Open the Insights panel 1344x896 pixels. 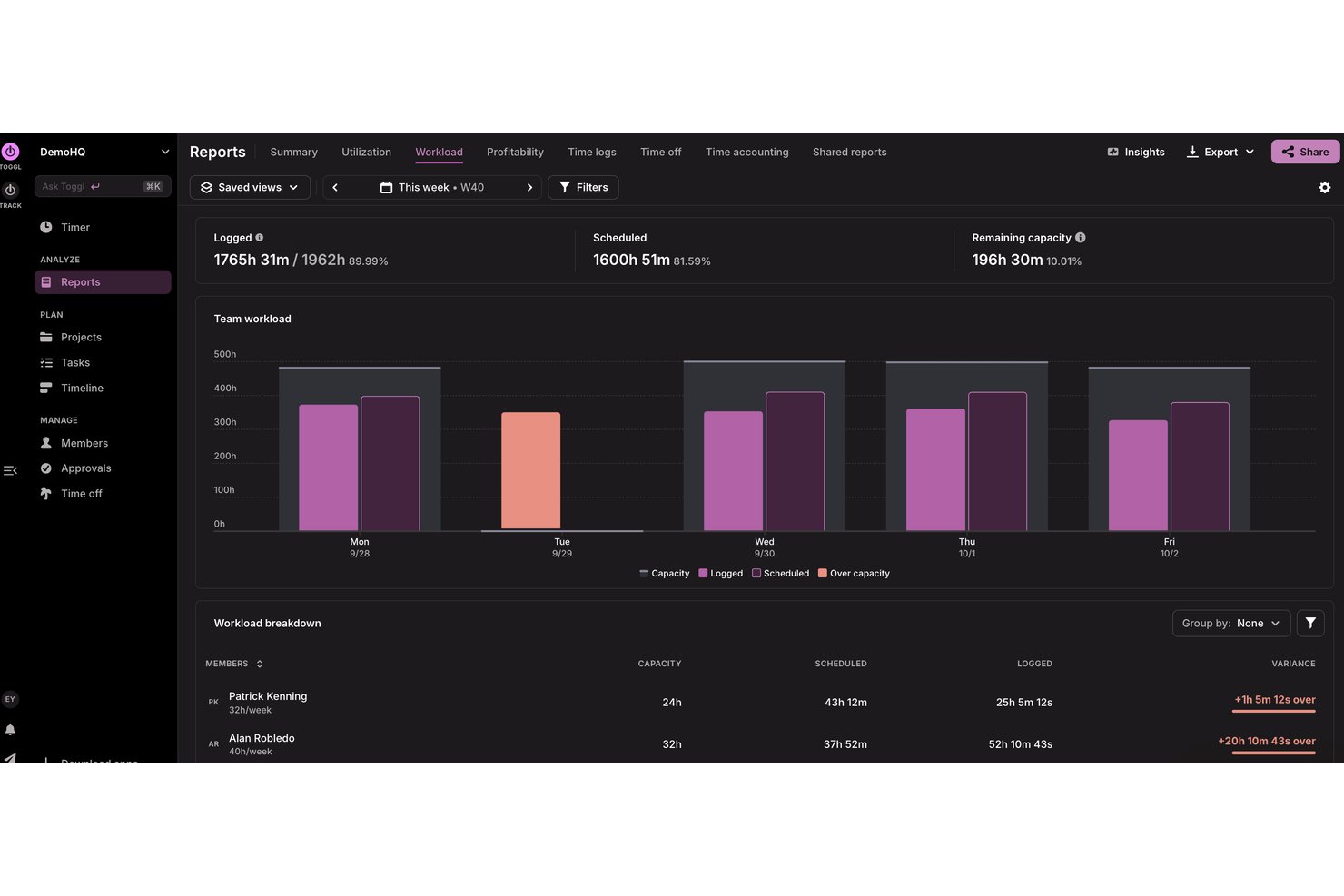tap(1136, 152)
